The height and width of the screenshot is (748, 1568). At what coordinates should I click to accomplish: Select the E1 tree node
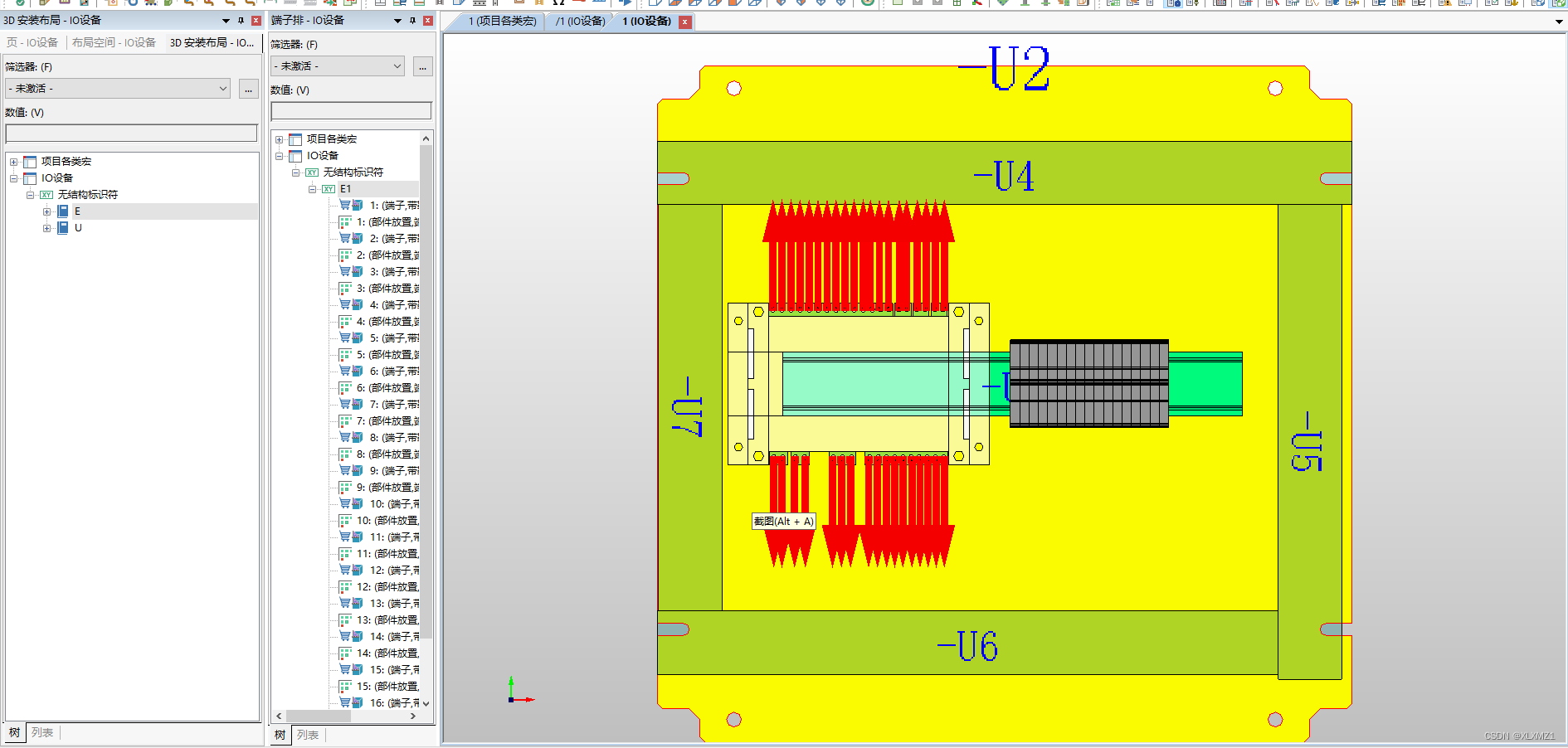345,189
